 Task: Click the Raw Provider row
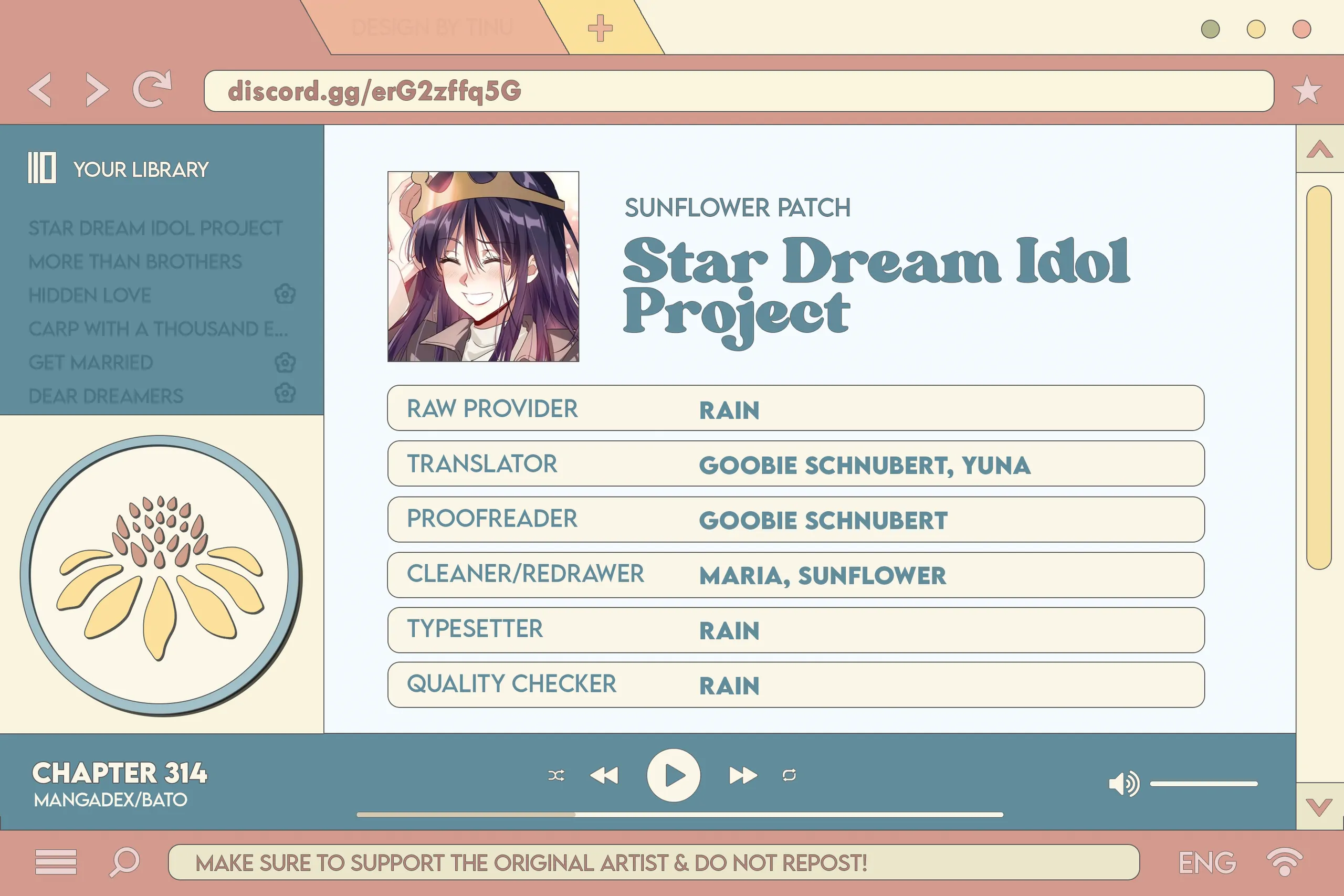pos(795,408)
